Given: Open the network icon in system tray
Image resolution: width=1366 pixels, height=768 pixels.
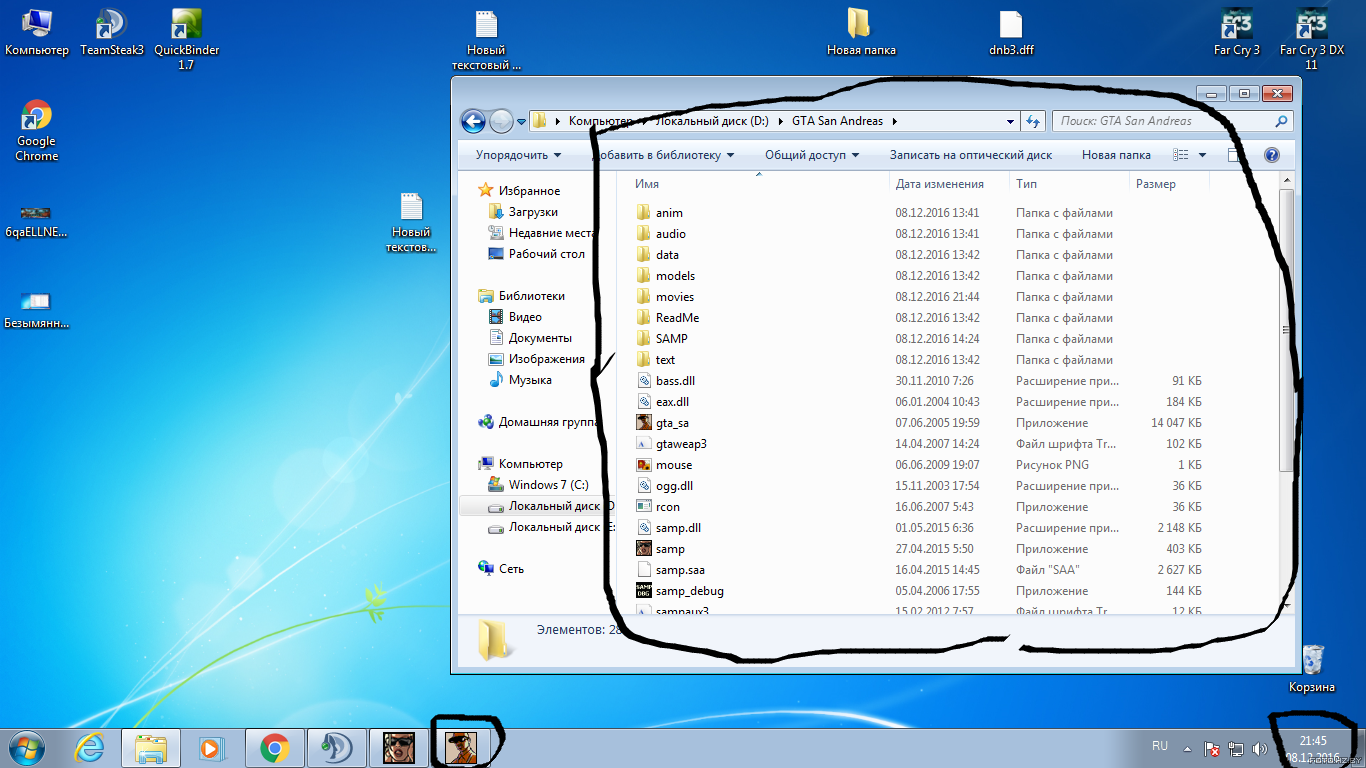Looking at the screenshot, I should 1236,748.
